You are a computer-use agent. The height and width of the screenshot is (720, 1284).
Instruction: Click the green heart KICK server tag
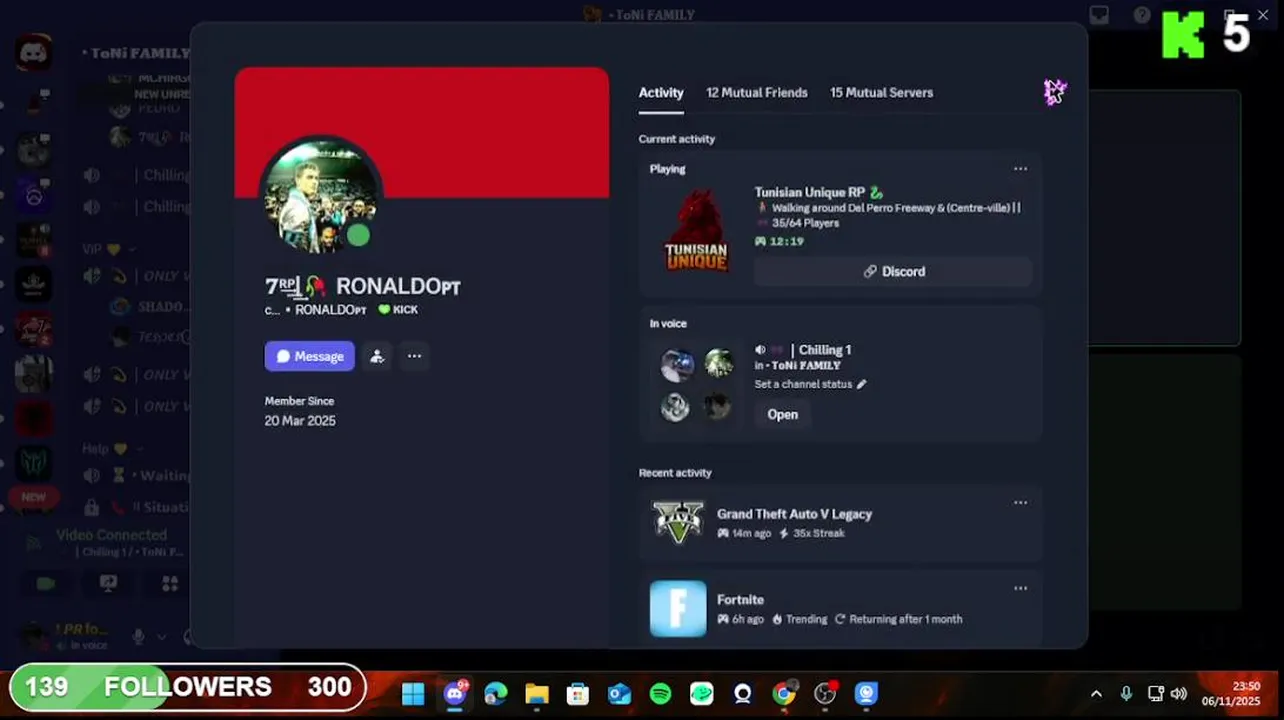398,310
